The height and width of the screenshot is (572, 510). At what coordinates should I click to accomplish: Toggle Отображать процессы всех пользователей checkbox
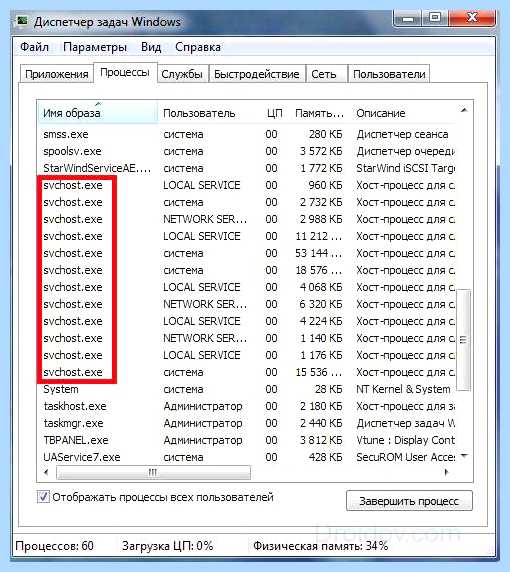click(x=43, y=497)
